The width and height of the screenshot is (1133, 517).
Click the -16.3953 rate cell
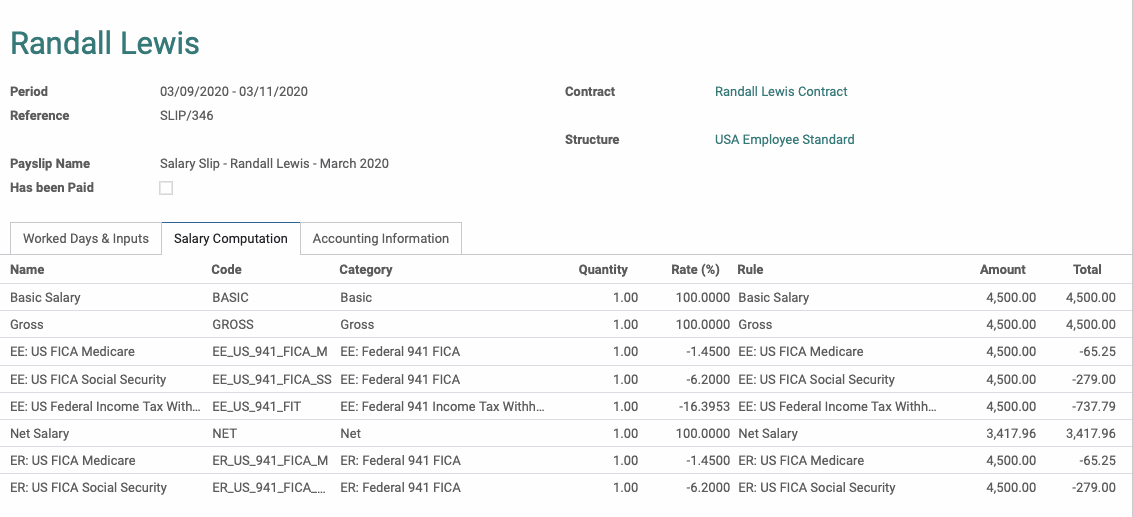(705, 406)
